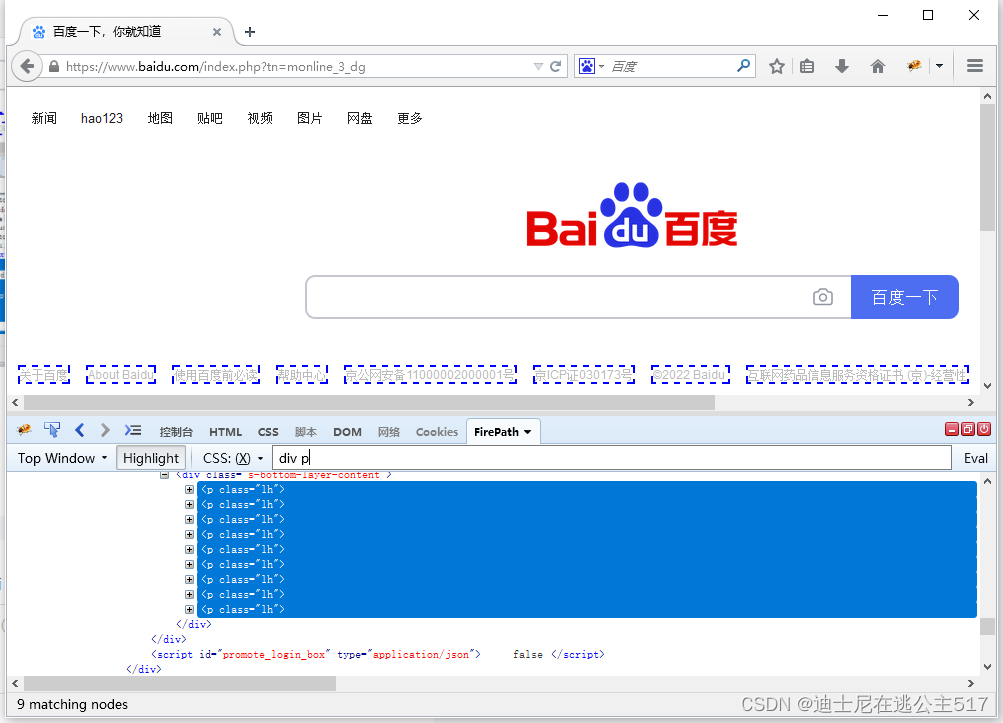Viewport: 1003px width, 723px height.
Task: Toggle the command line icon in Firebug
Action: coord(133,430)
